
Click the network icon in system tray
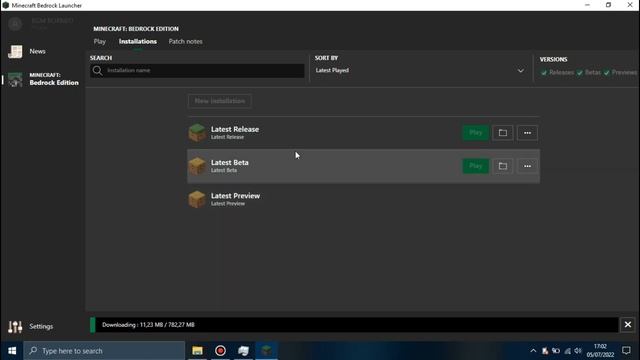point(567,351)
